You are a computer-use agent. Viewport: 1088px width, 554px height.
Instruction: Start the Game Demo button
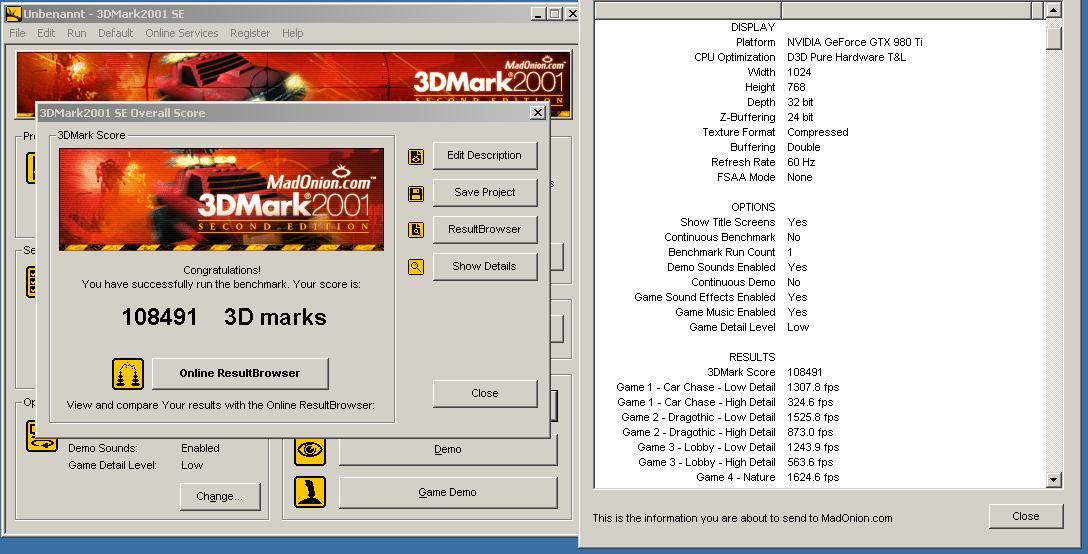coord(448,492)
